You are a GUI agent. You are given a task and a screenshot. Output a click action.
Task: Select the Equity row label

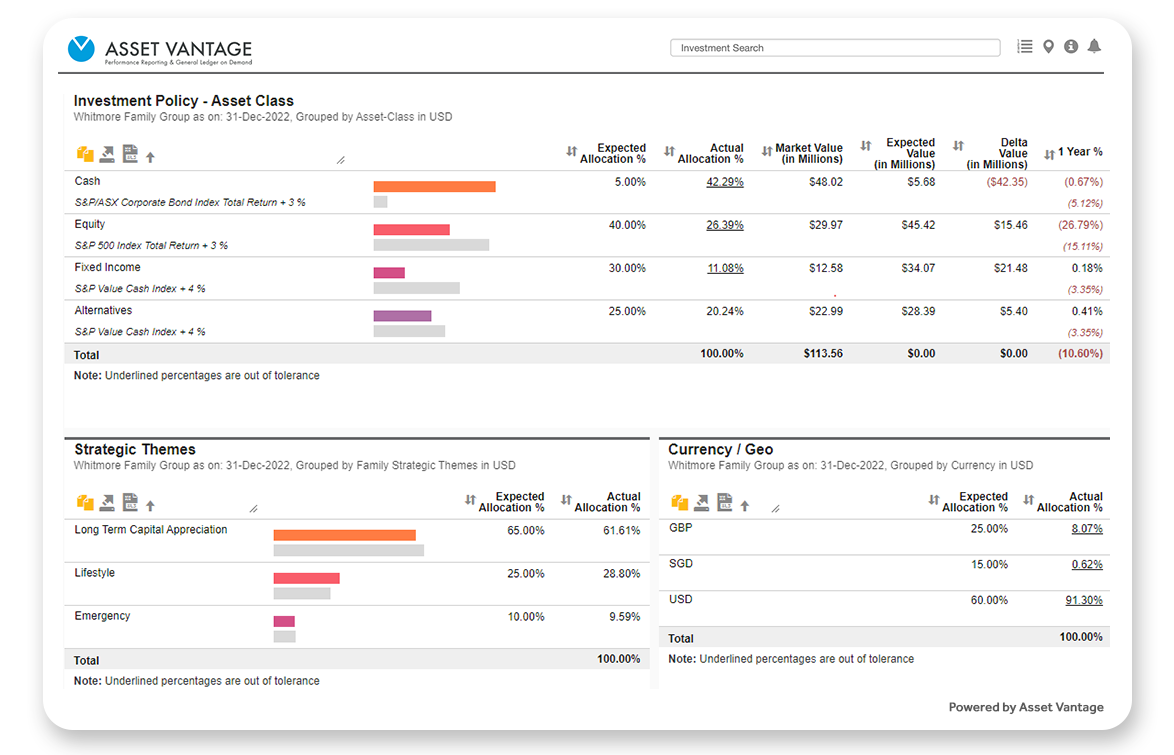[90, 224]
